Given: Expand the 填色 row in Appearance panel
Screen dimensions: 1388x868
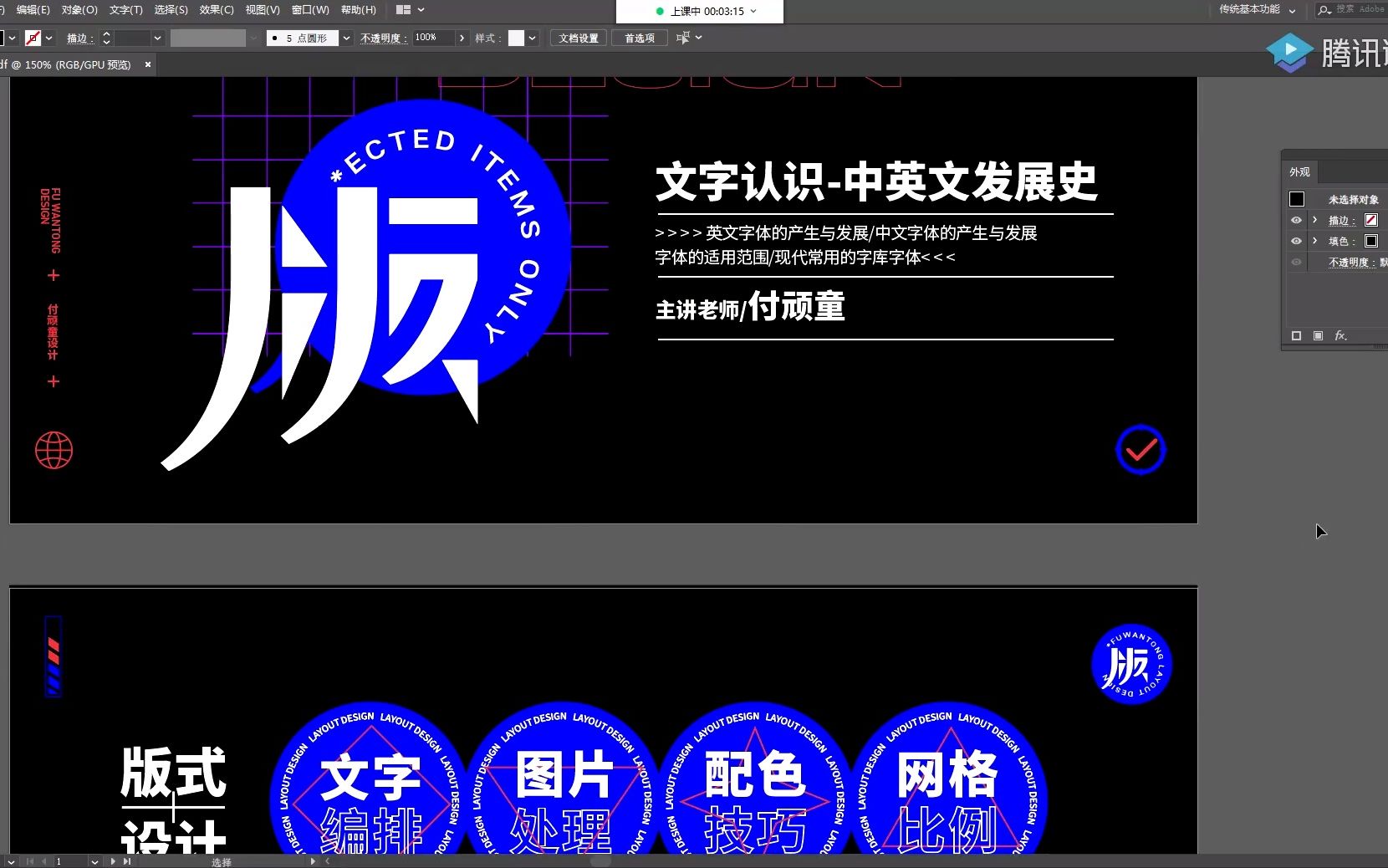Looking at the screenshot, I should 1315,241.
